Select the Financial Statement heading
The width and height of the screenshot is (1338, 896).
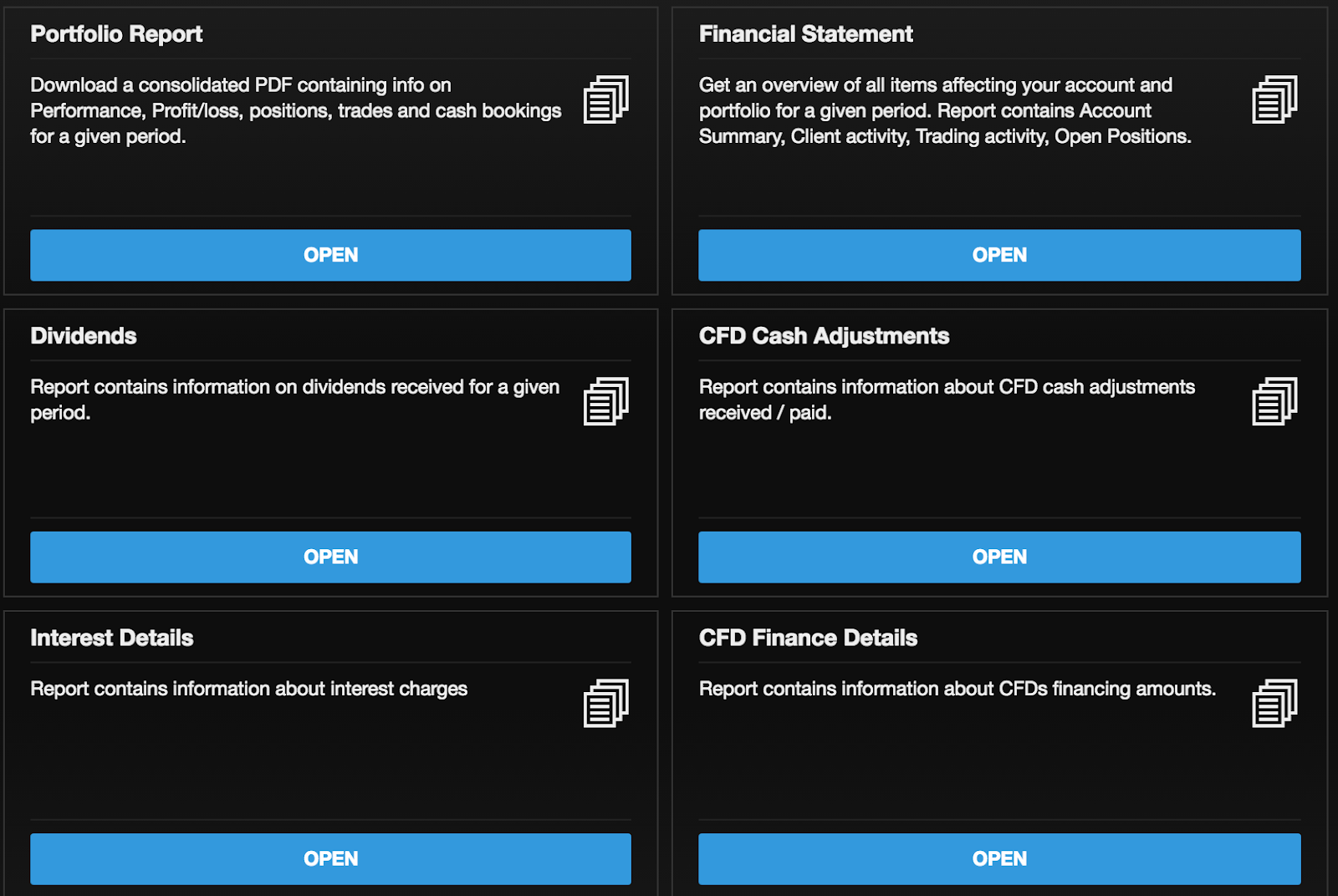(805, 34)
